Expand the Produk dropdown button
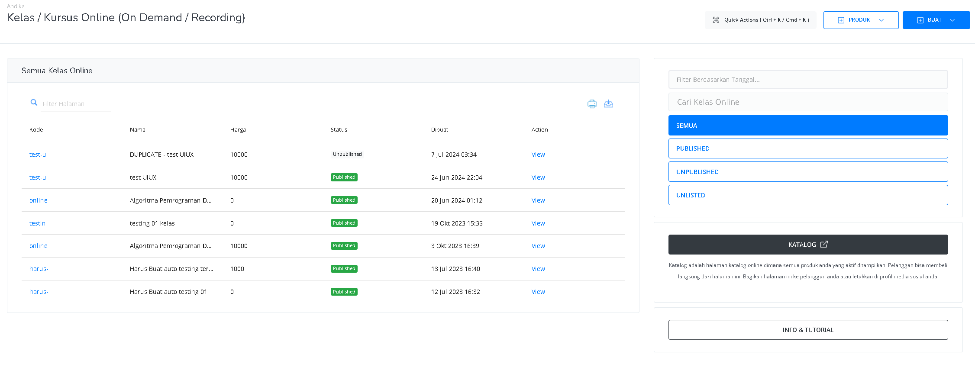This screenshot has height=390, width=975. click(x=861, y=20)
